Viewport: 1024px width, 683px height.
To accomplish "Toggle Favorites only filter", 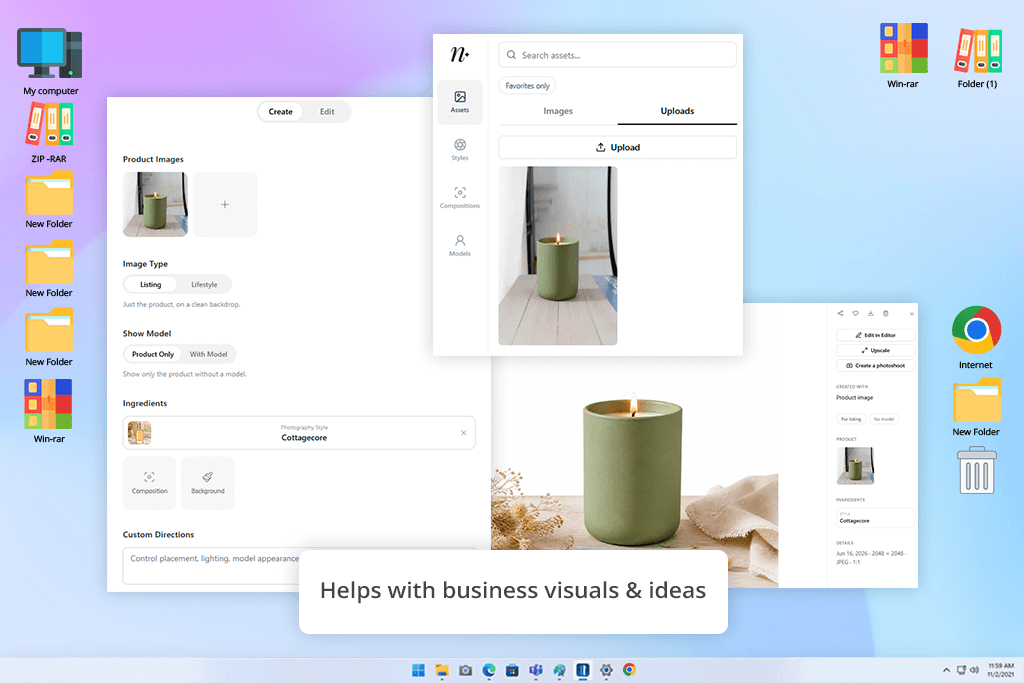I will tap(528, 86).
